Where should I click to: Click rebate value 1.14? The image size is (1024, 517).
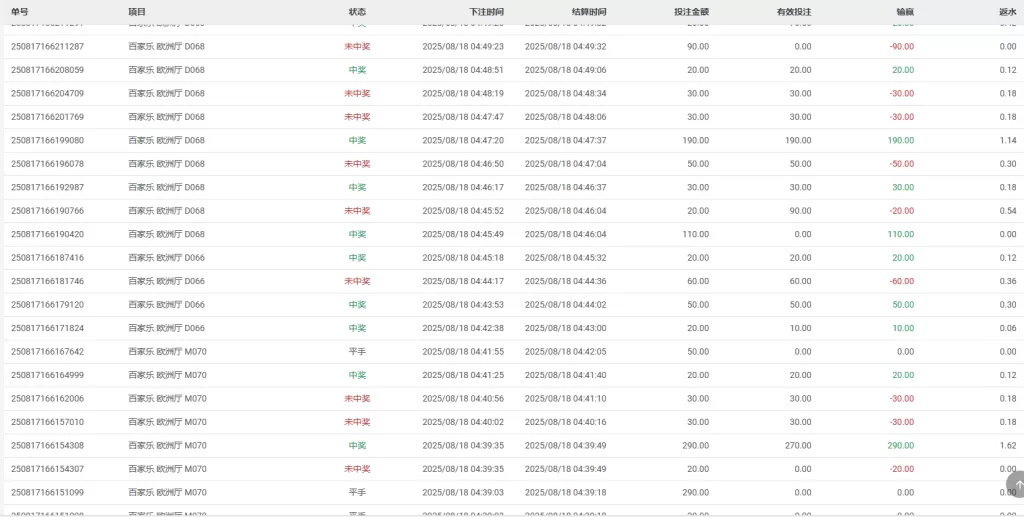click(1008, 140)
